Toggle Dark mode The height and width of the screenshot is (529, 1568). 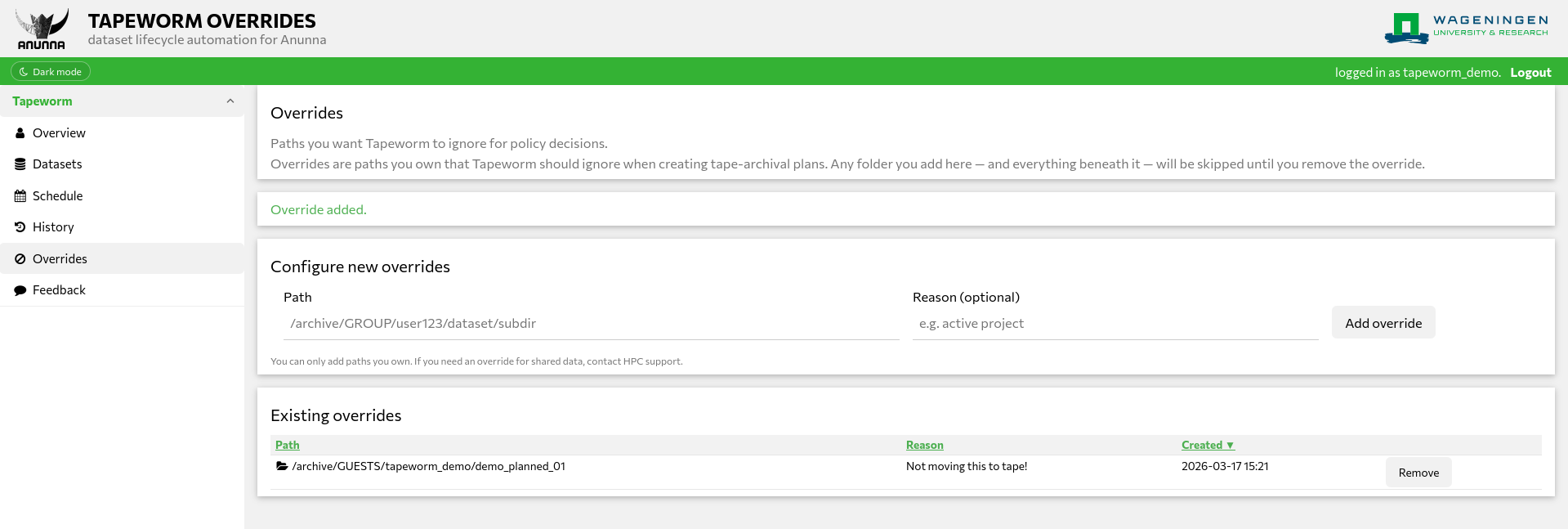(x=51, y=72)
